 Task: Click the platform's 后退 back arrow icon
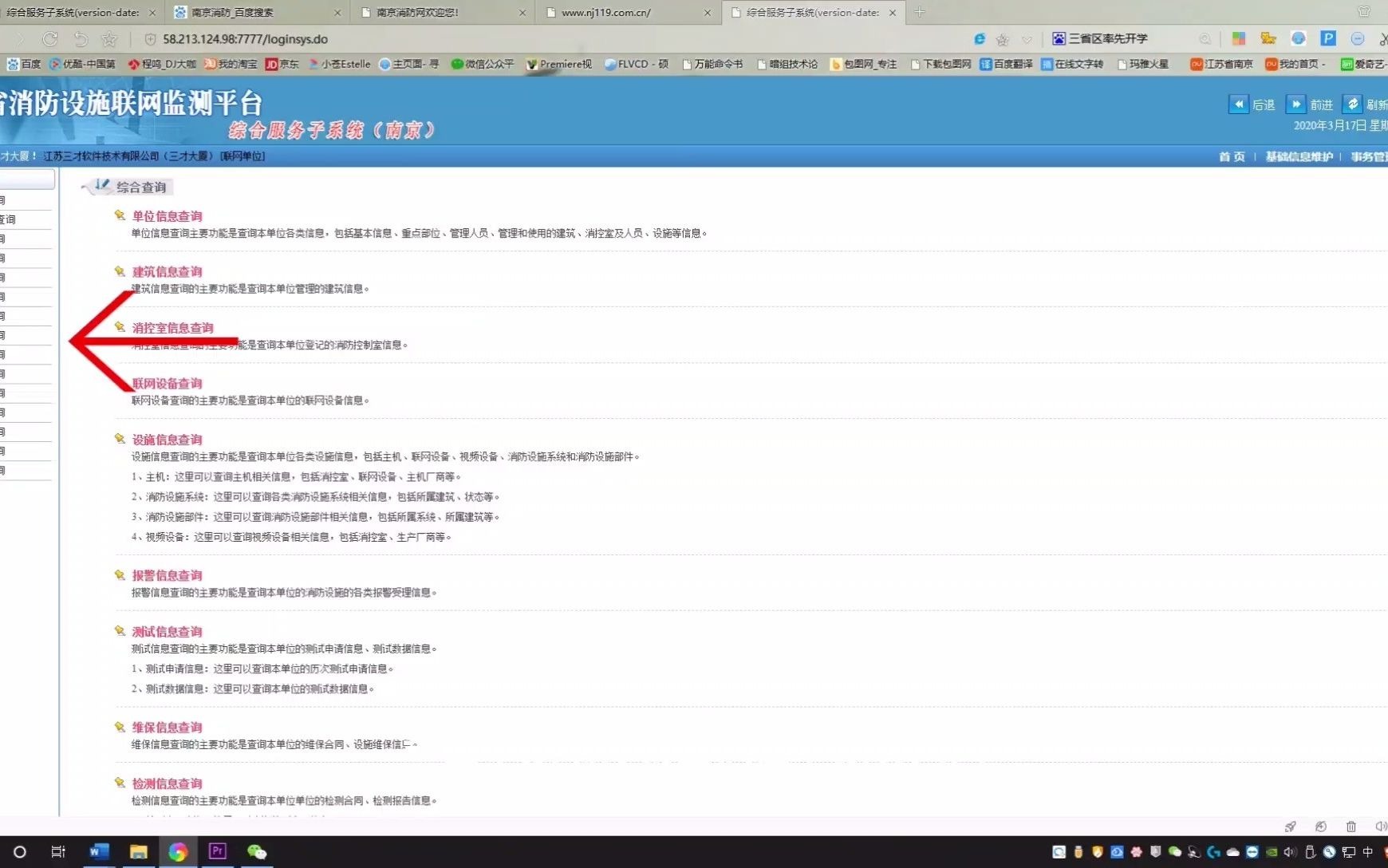(1239, 105)
